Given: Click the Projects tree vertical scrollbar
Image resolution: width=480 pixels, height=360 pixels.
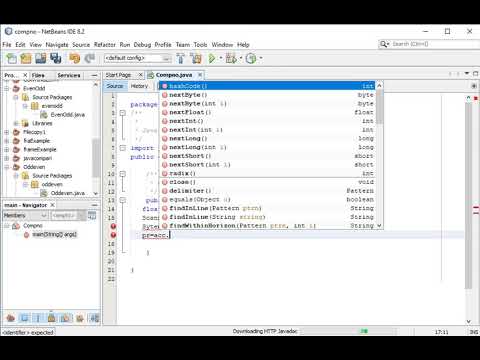Looking at the screenshot, I should pos(96,157).
